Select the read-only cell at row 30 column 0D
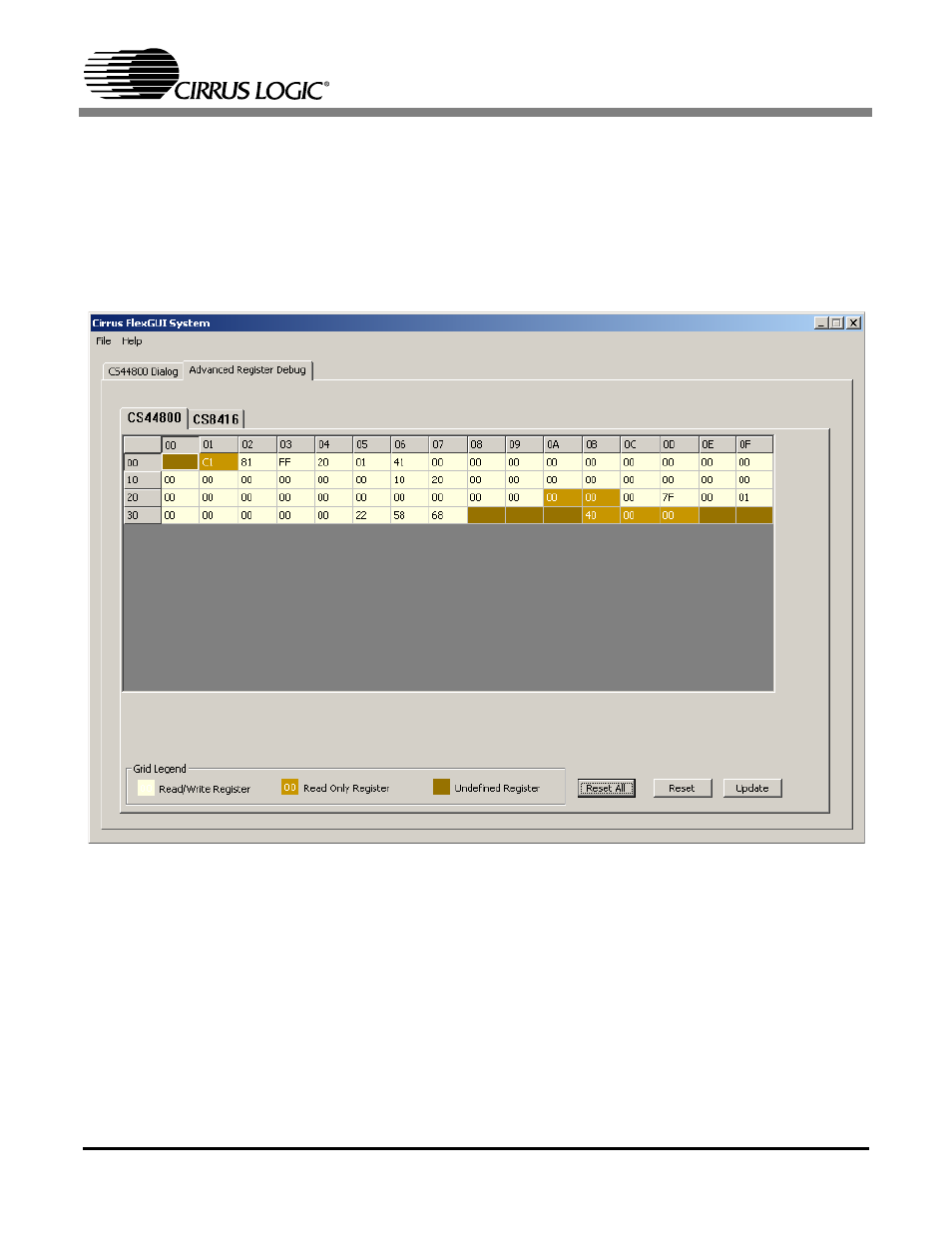This screenshot has width=952, height=1233. pyautogui.click(x=679, y=515)
